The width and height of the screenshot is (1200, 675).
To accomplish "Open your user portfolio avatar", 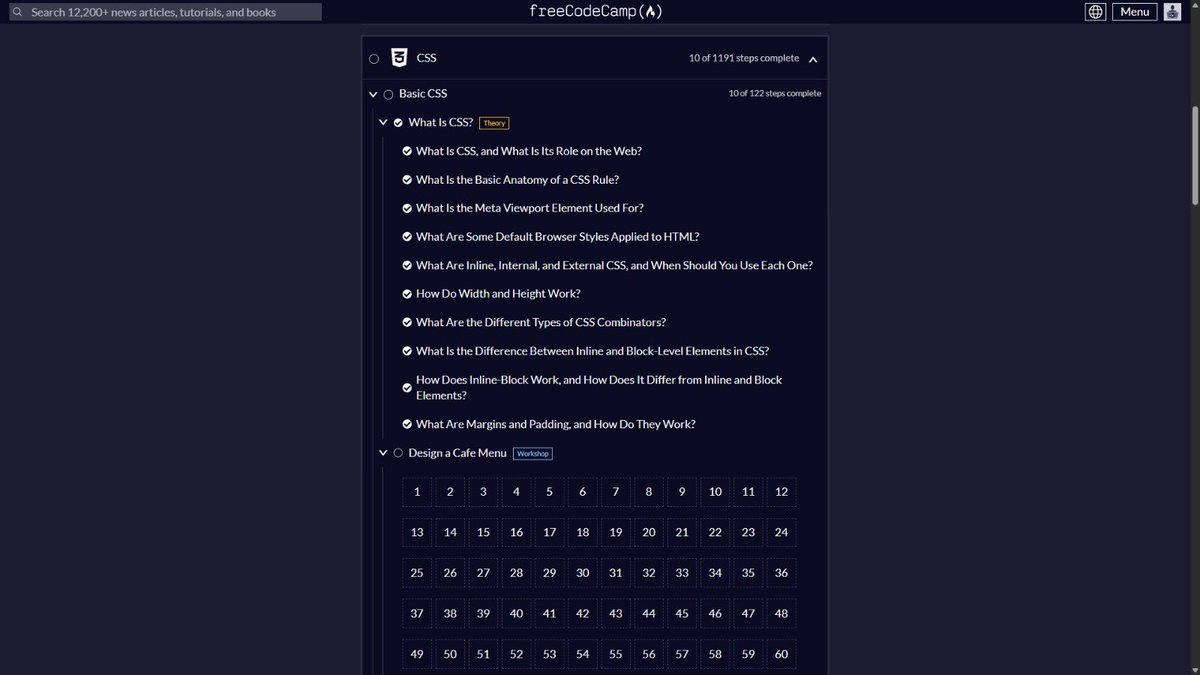I will pyautogui.click(x=1171, y=11).
